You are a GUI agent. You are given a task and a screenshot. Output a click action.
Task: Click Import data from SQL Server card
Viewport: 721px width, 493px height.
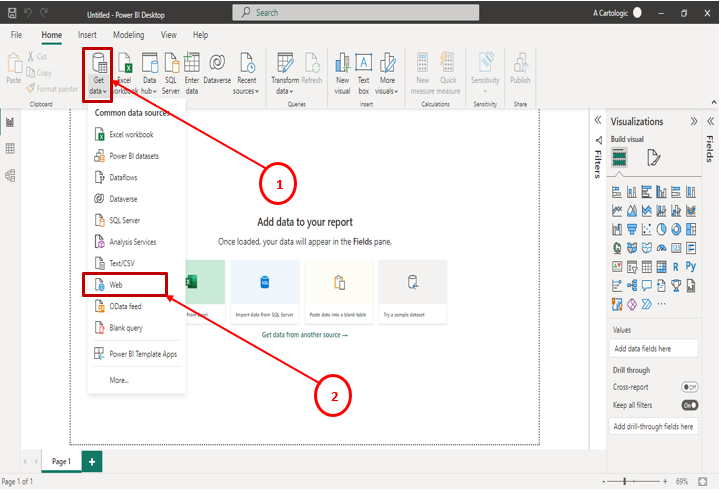[x=264, y=292]
